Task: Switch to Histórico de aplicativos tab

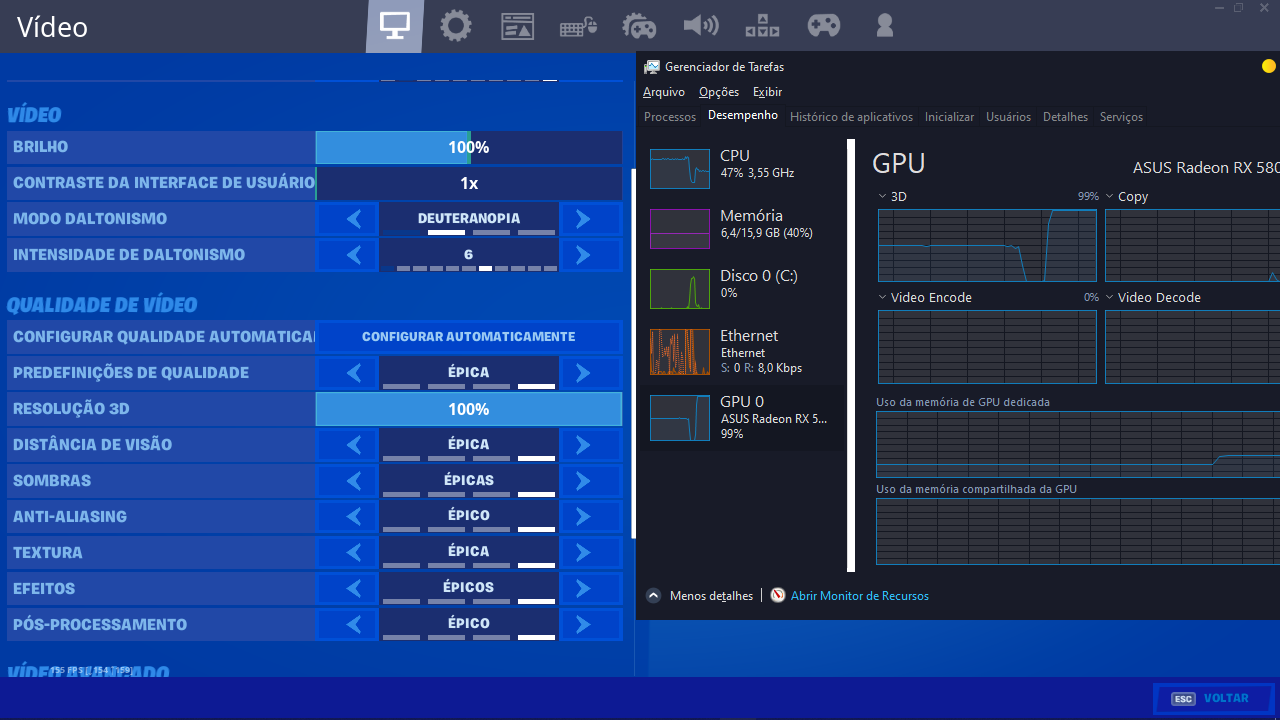Action: click(851, 117)
